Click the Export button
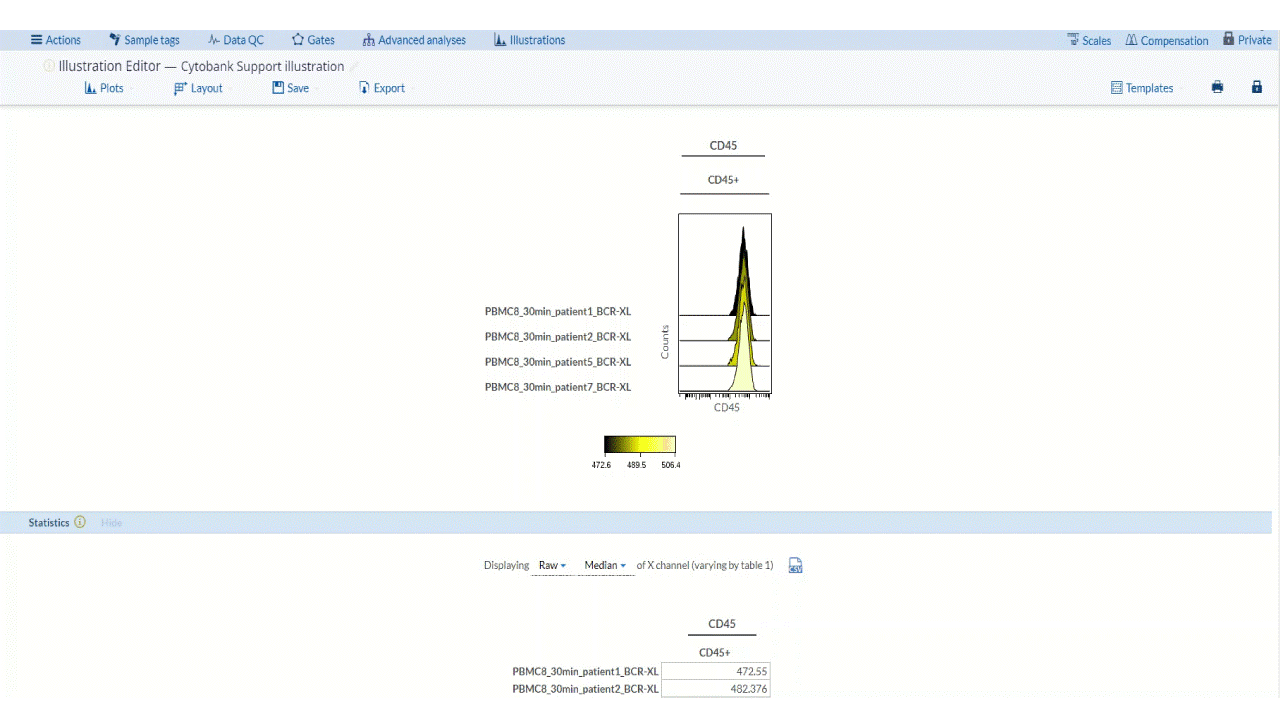The height and width of the screenshot is (720, 1280). [382, 88]
